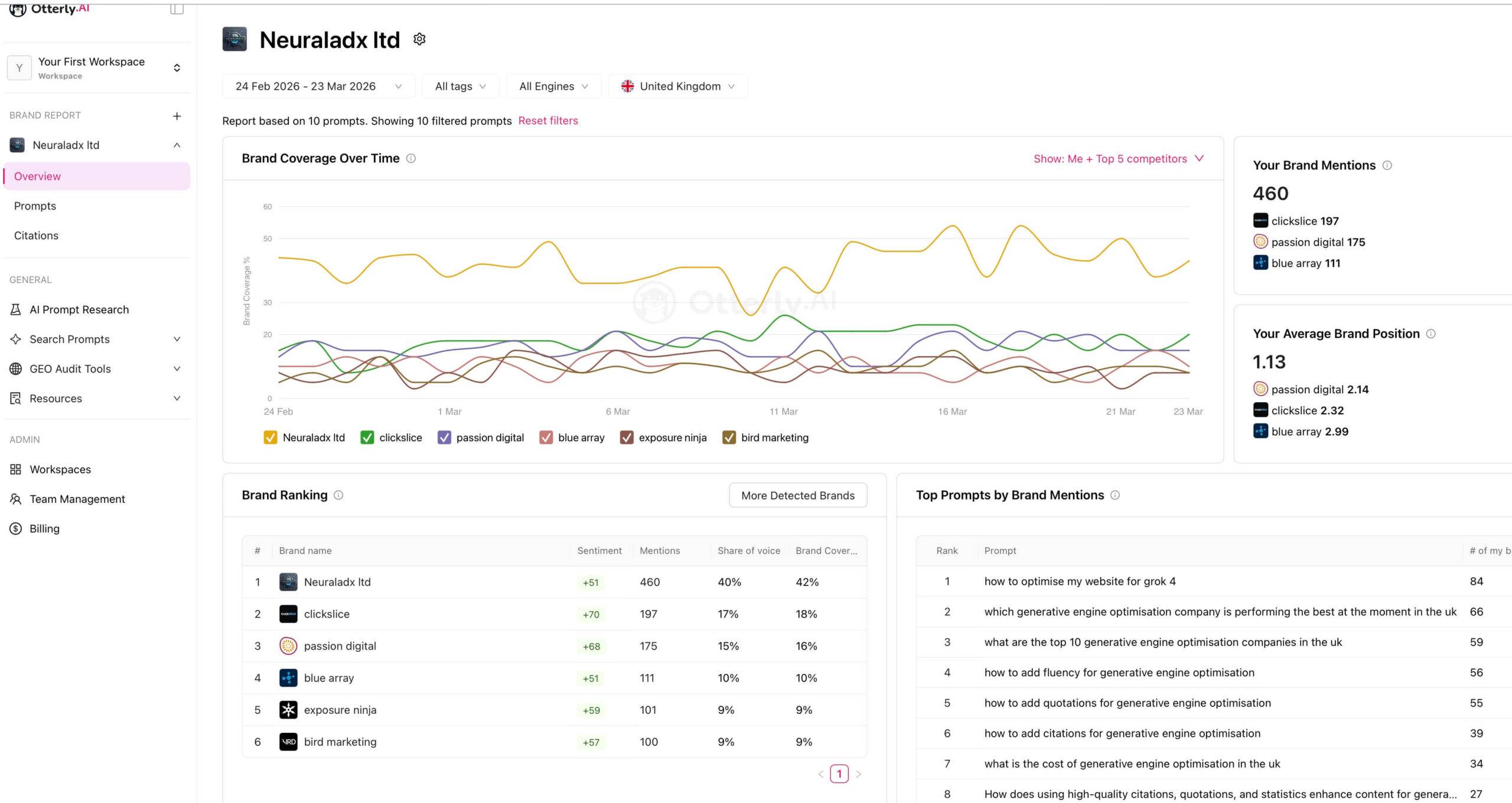Toggle exposure ninja visibility in the legend
The image size is (1512, 803).
pyautogui.click(x=627, y=438)
